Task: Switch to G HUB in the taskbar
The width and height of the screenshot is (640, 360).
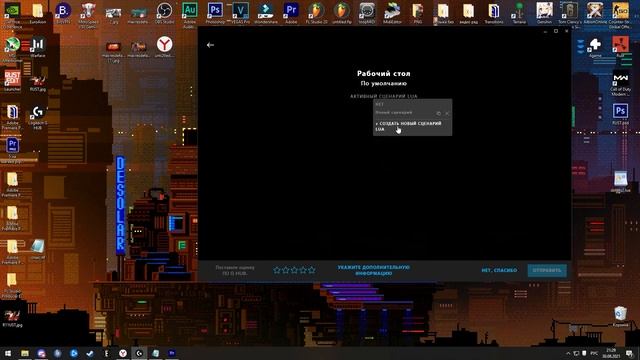Action: 139,353
